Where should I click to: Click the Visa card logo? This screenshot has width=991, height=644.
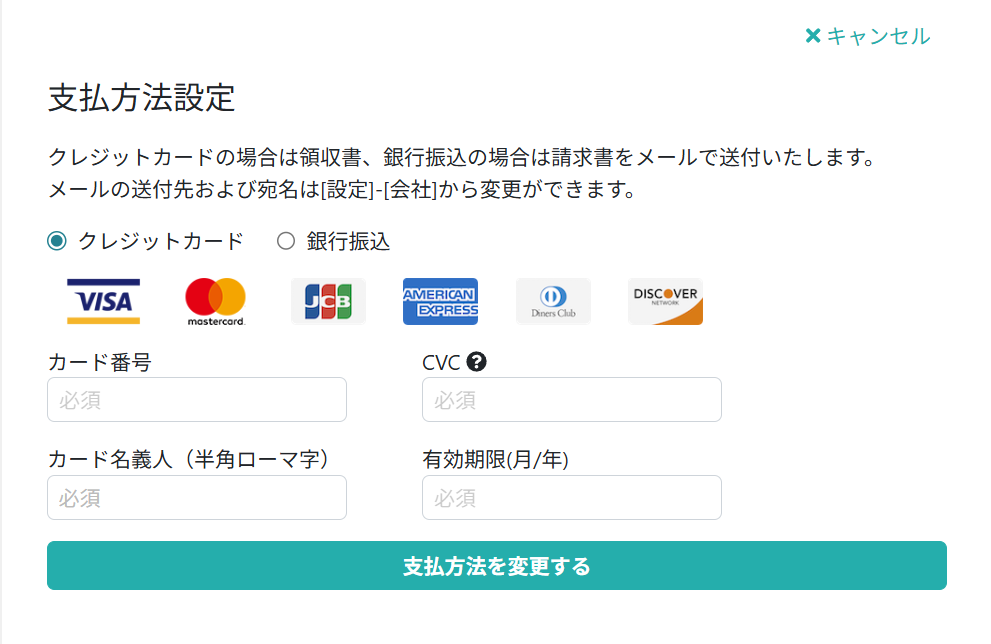(103, 301)
